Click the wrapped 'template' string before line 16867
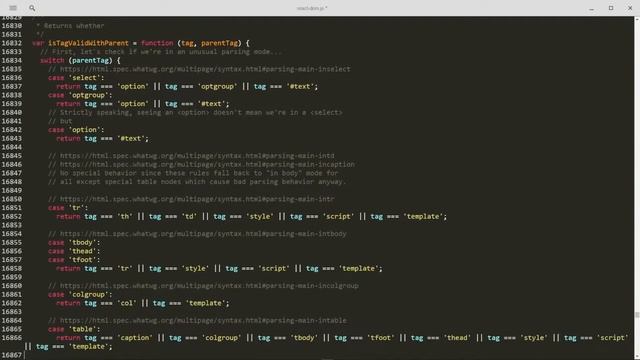This screenshot has width=640, height=360. click(x=88, y=347)
